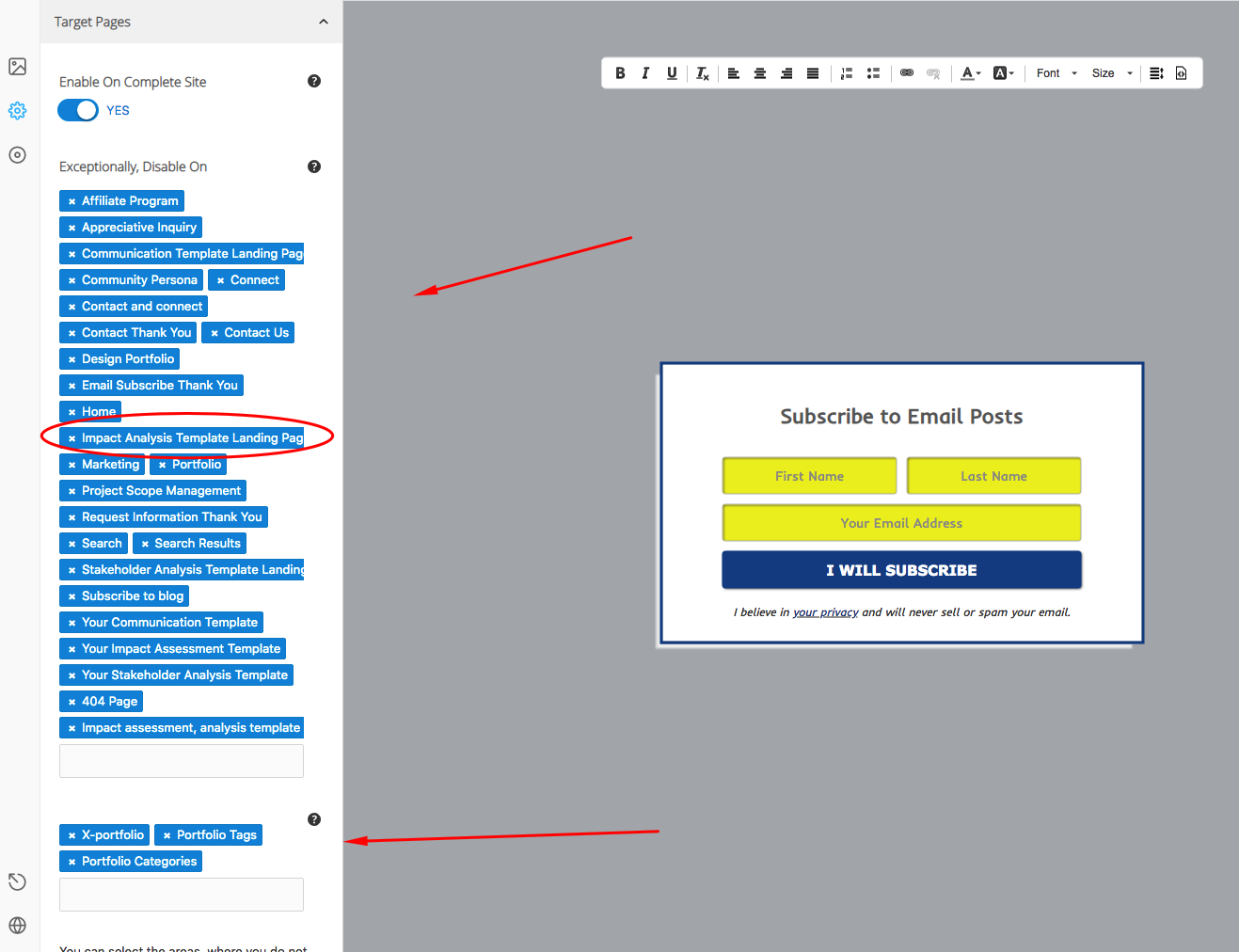Click the italic formatting icon
The height and width of the screenshot is (952, 1239).
tap(645, 73)
